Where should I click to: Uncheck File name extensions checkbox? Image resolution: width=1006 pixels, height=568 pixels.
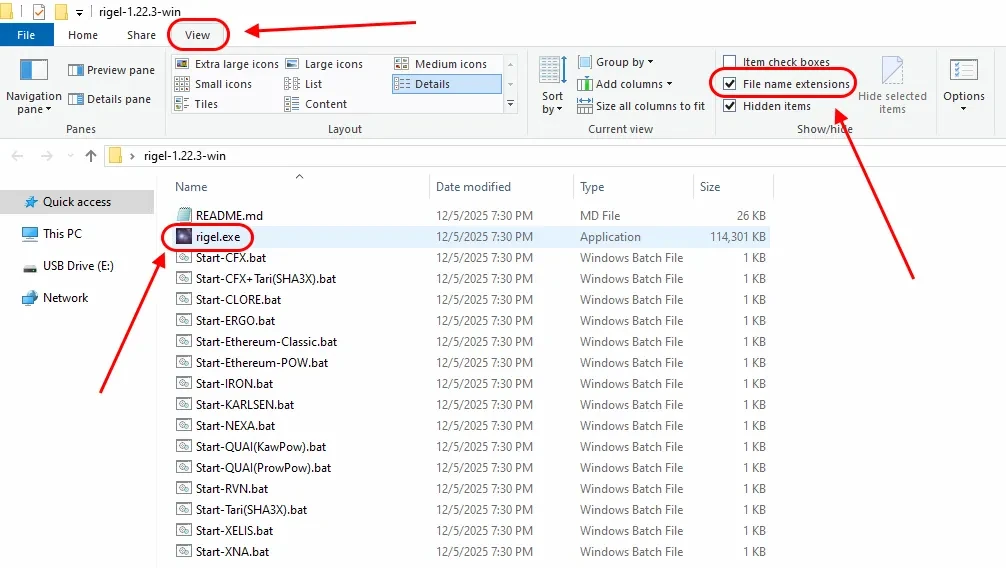pyautogui.click(x=730, y=84)
